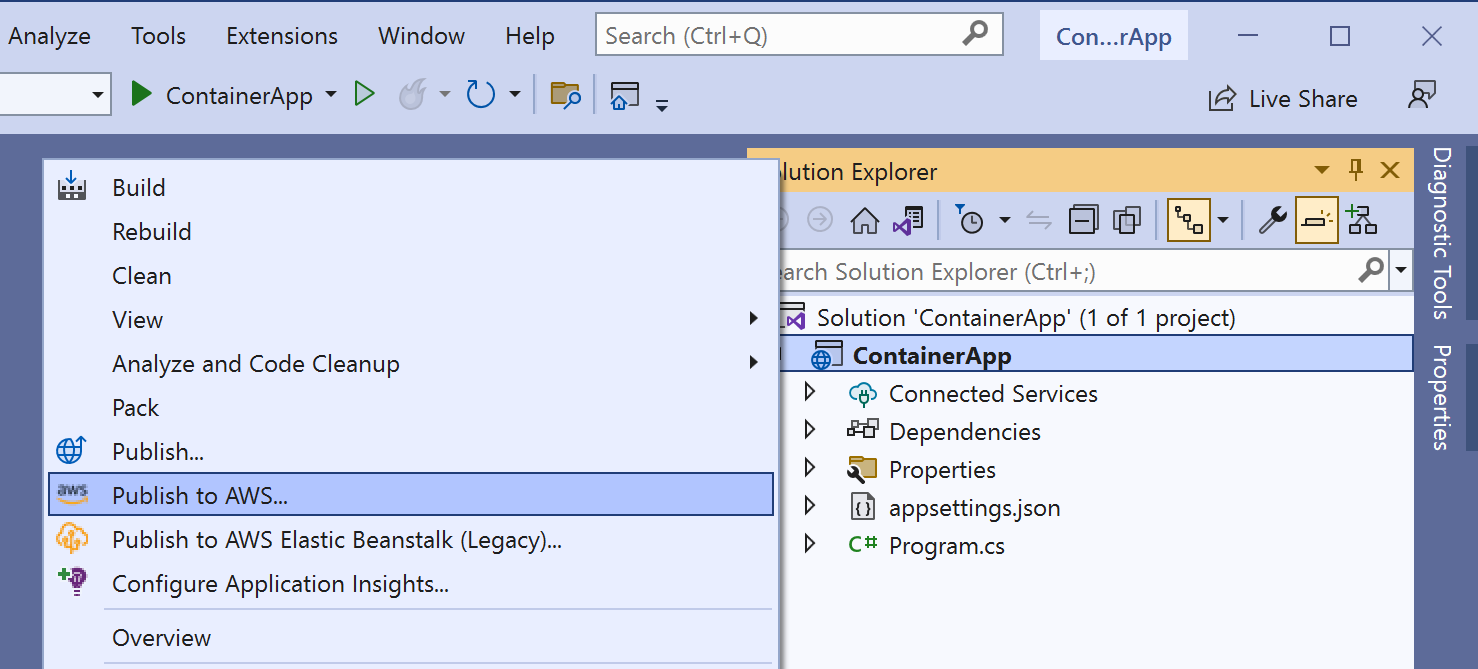Open the Diagnostic Tools side tab

[1441, 232]
